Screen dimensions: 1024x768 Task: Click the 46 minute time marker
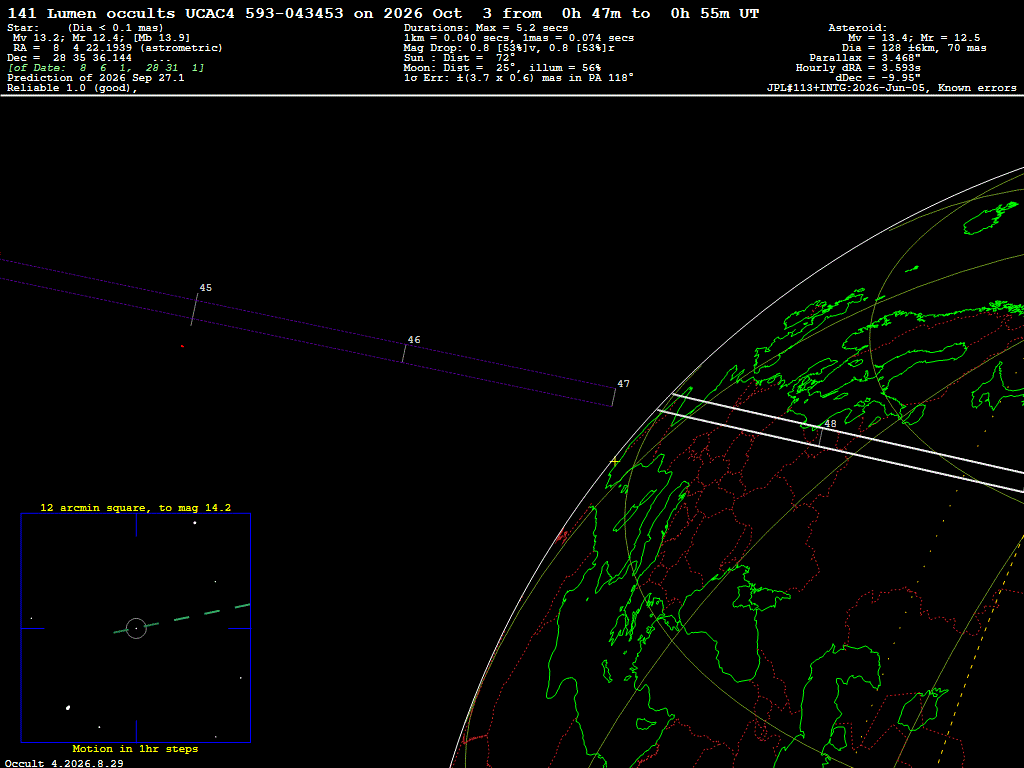click(x=414, y=340)
